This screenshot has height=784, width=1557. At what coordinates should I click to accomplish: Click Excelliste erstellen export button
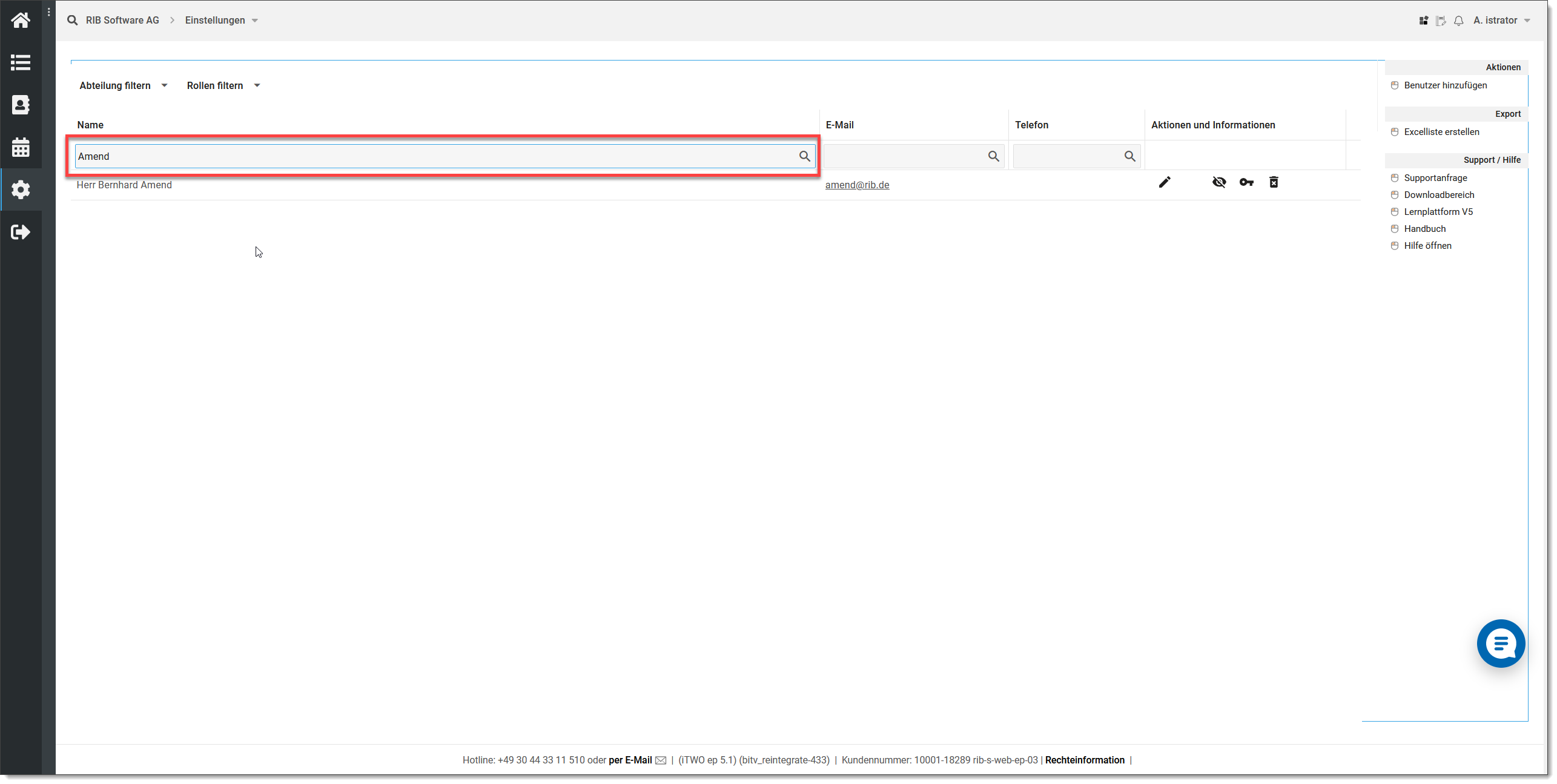pyautogui.click(x=1442, y=132)
